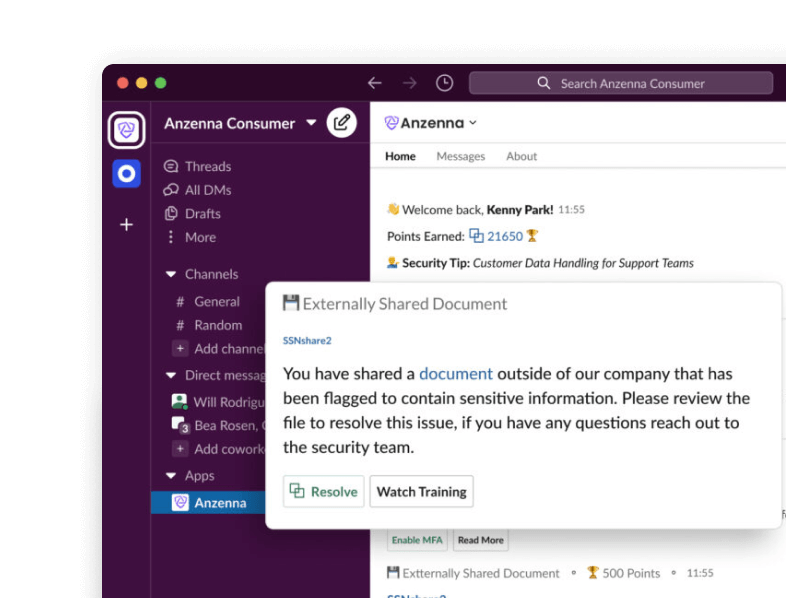Click the Watch Training button
Viewport: 786px width, 598px height.
pos(421,492)
